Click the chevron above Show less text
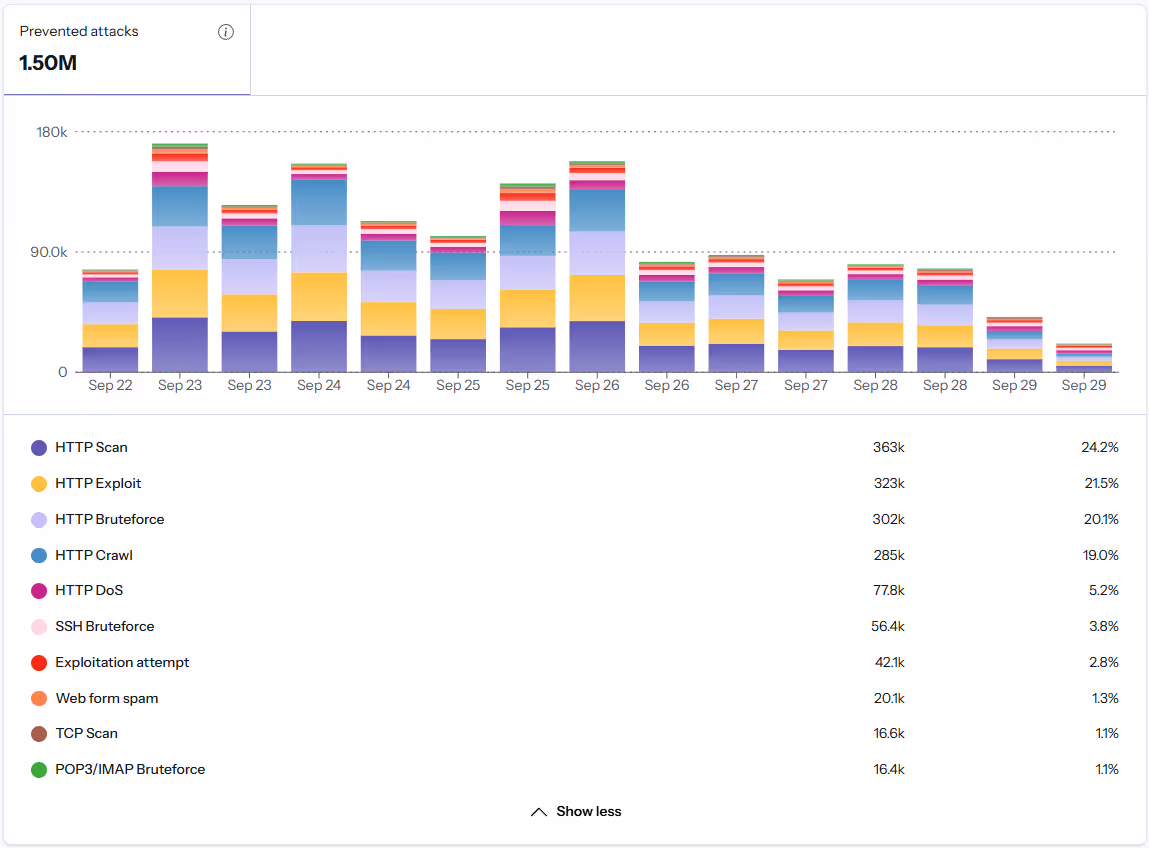This screenshot has height=848, width=1149. pyautogui.click(x=538, y=810)
